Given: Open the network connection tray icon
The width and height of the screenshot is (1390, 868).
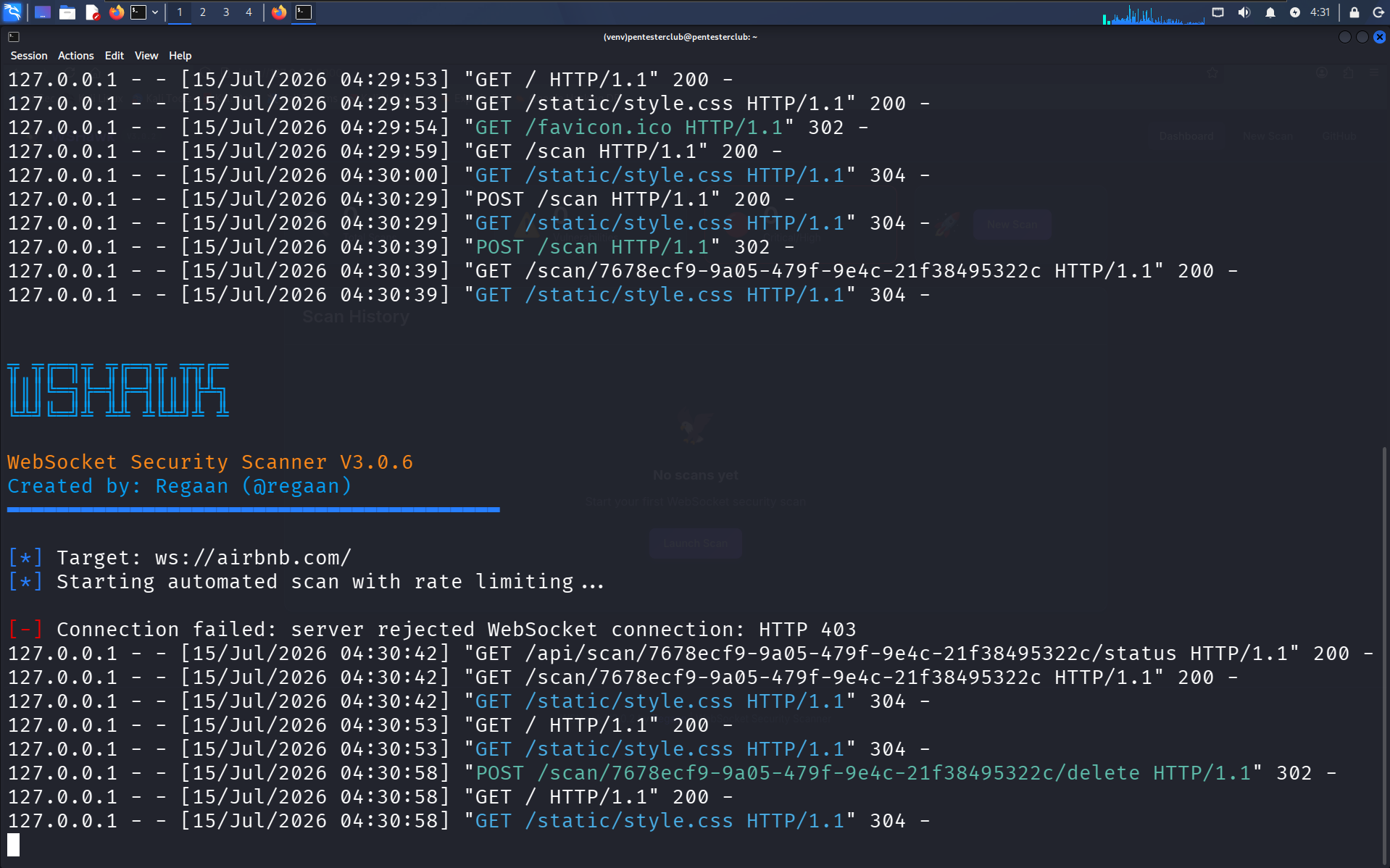Looking at the screenshot, I should point(1218,12).
